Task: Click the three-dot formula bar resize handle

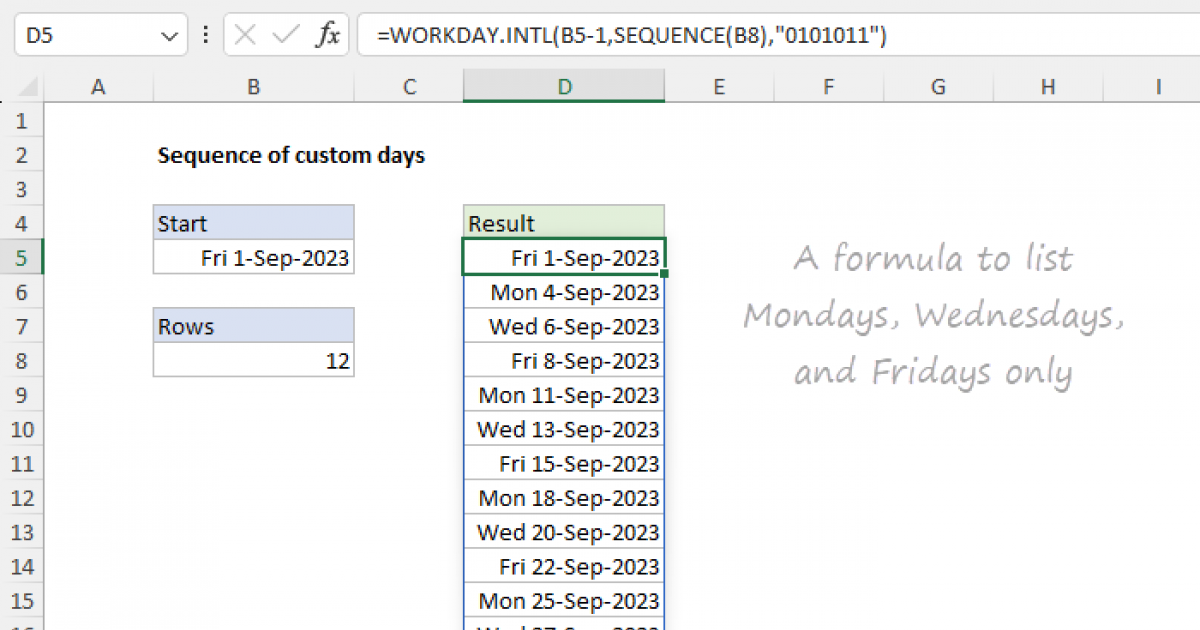Action: point(206,37)
